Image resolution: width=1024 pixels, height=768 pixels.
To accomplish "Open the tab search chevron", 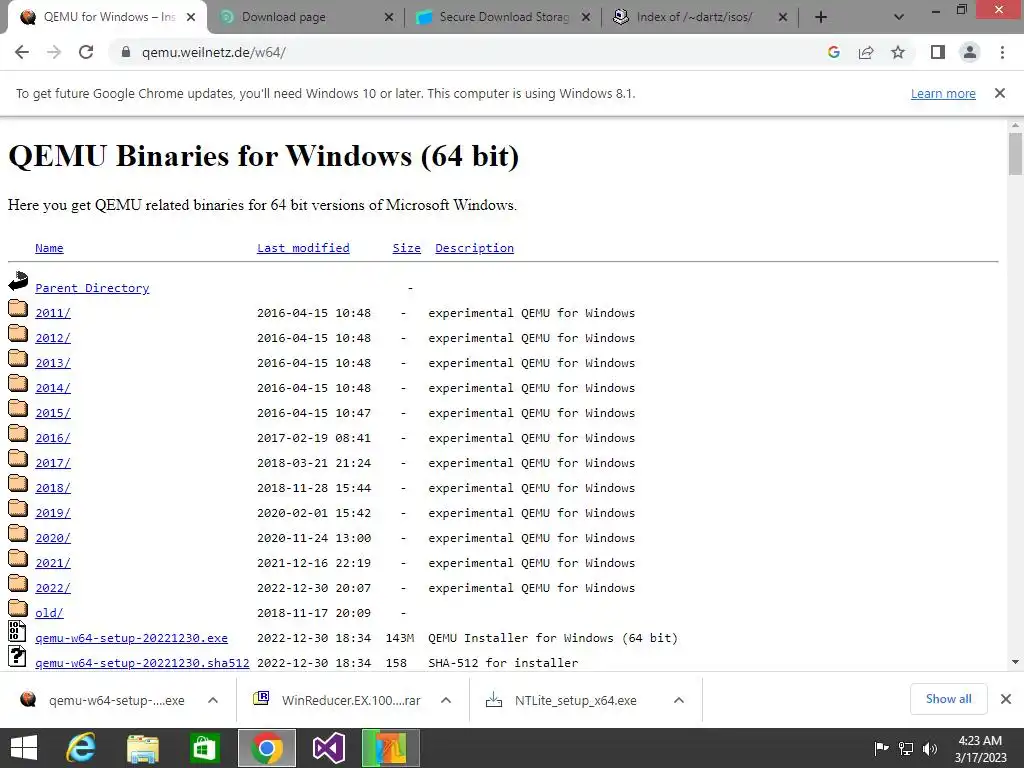I will pyautogui.click(x=899, y=17).
